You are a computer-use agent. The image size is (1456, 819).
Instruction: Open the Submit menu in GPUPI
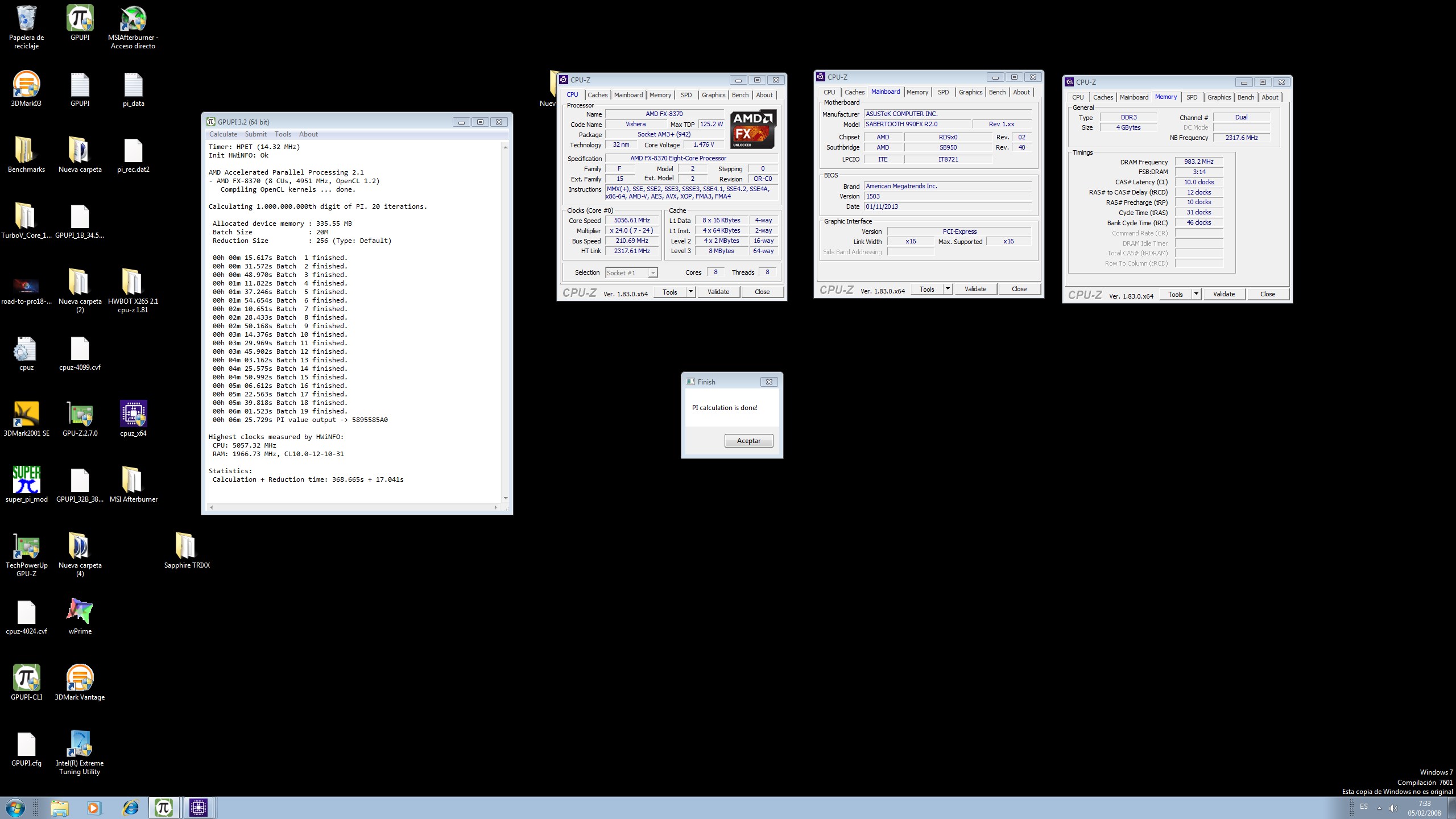coord(255,134)
